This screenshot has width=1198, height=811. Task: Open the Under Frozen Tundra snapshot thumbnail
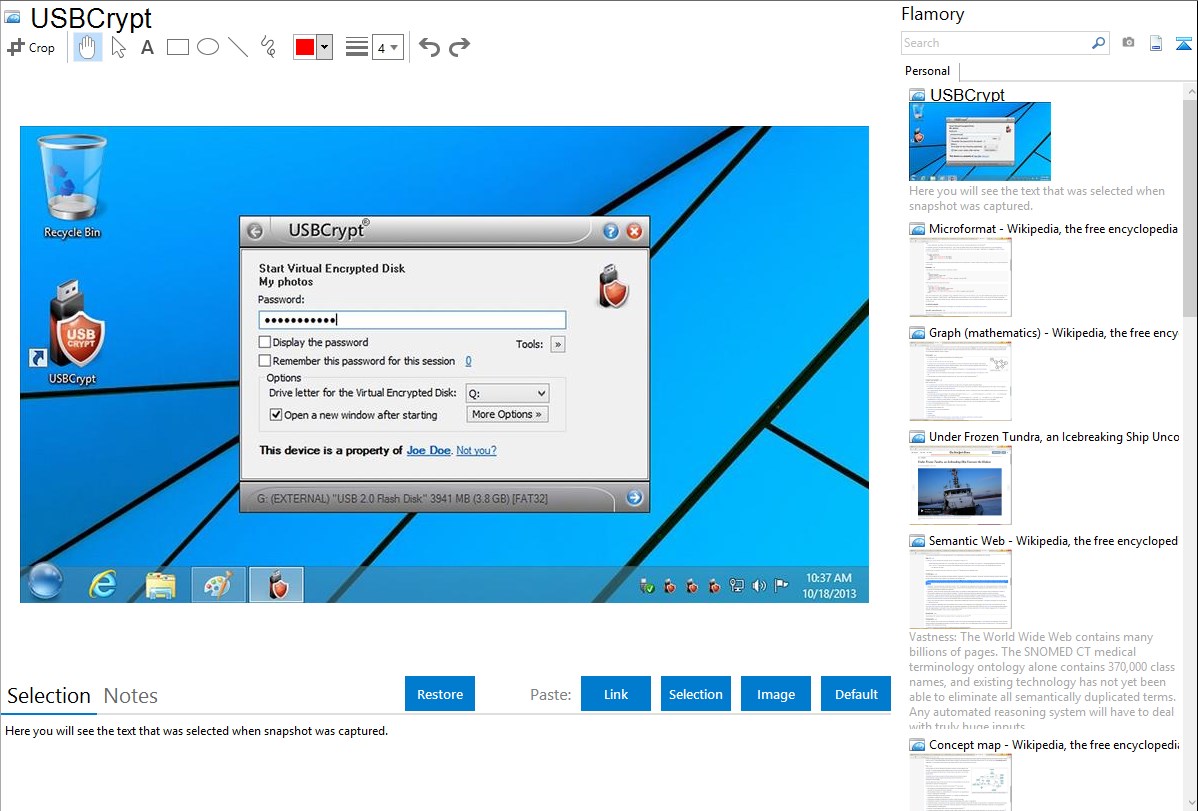click(960, 485)
